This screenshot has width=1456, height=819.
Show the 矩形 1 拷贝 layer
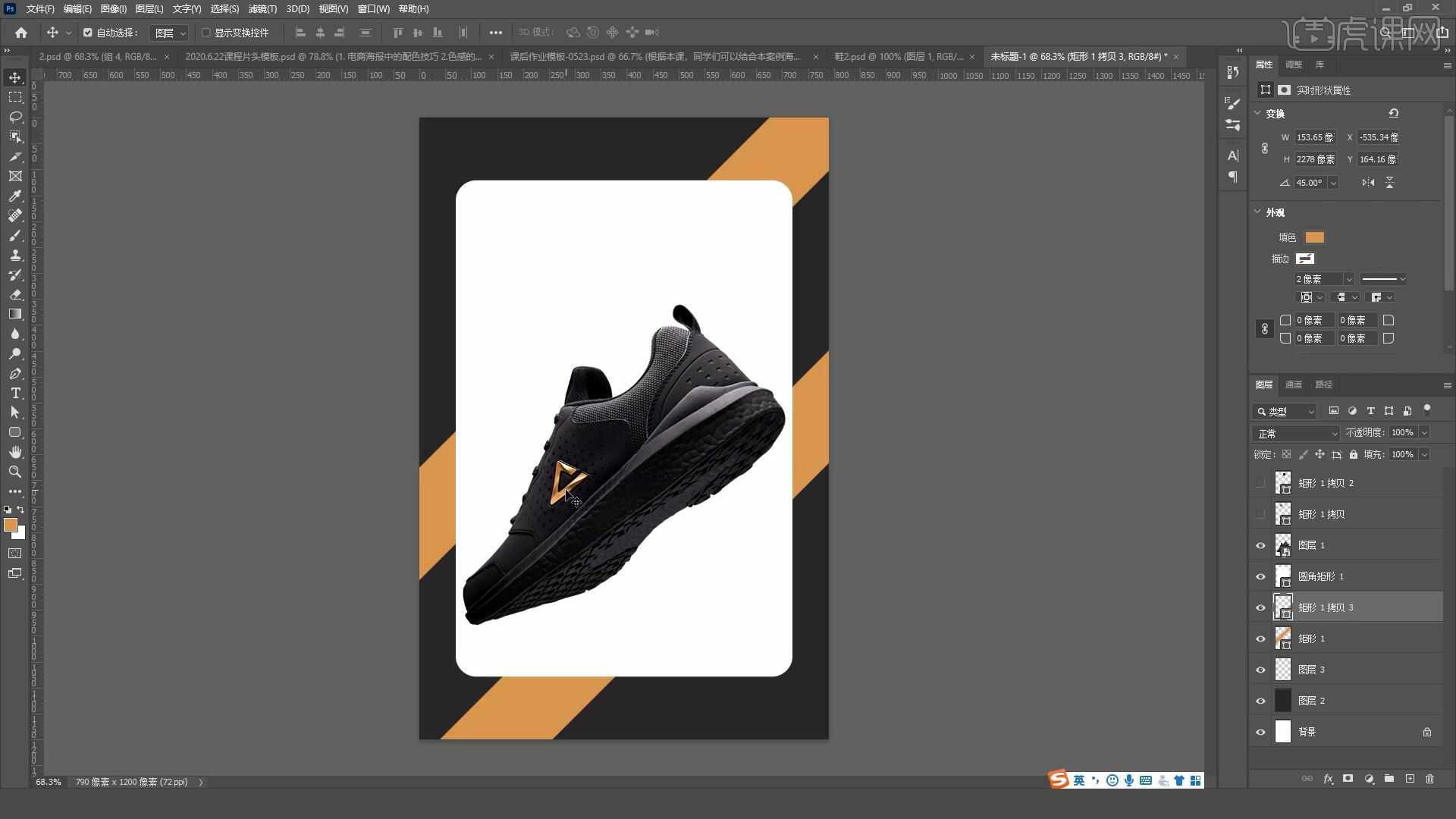[x=1260, y=514]
